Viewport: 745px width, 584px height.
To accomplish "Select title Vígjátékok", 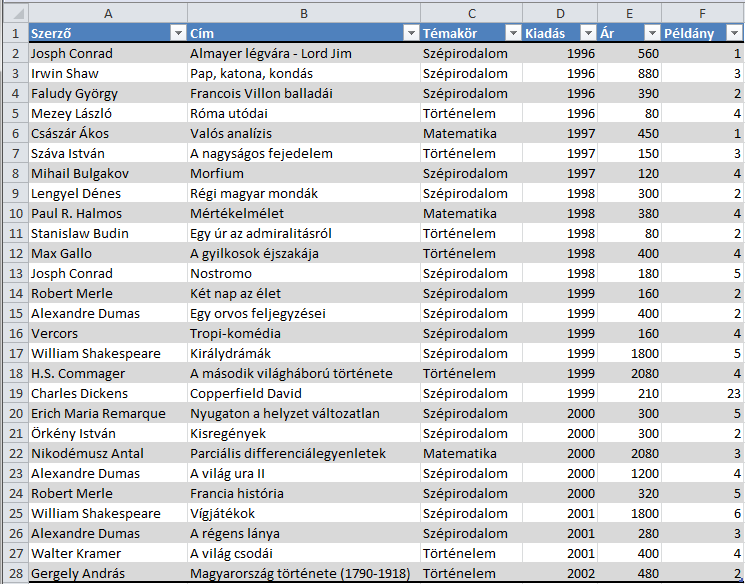I will (304, 514).
